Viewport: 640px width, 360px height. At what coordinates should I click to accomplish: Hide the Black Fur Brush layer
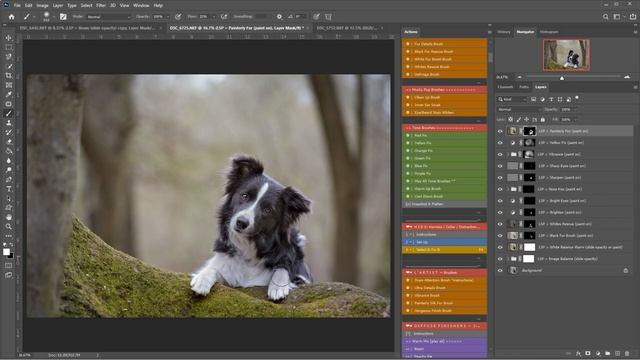click(500, 236)
